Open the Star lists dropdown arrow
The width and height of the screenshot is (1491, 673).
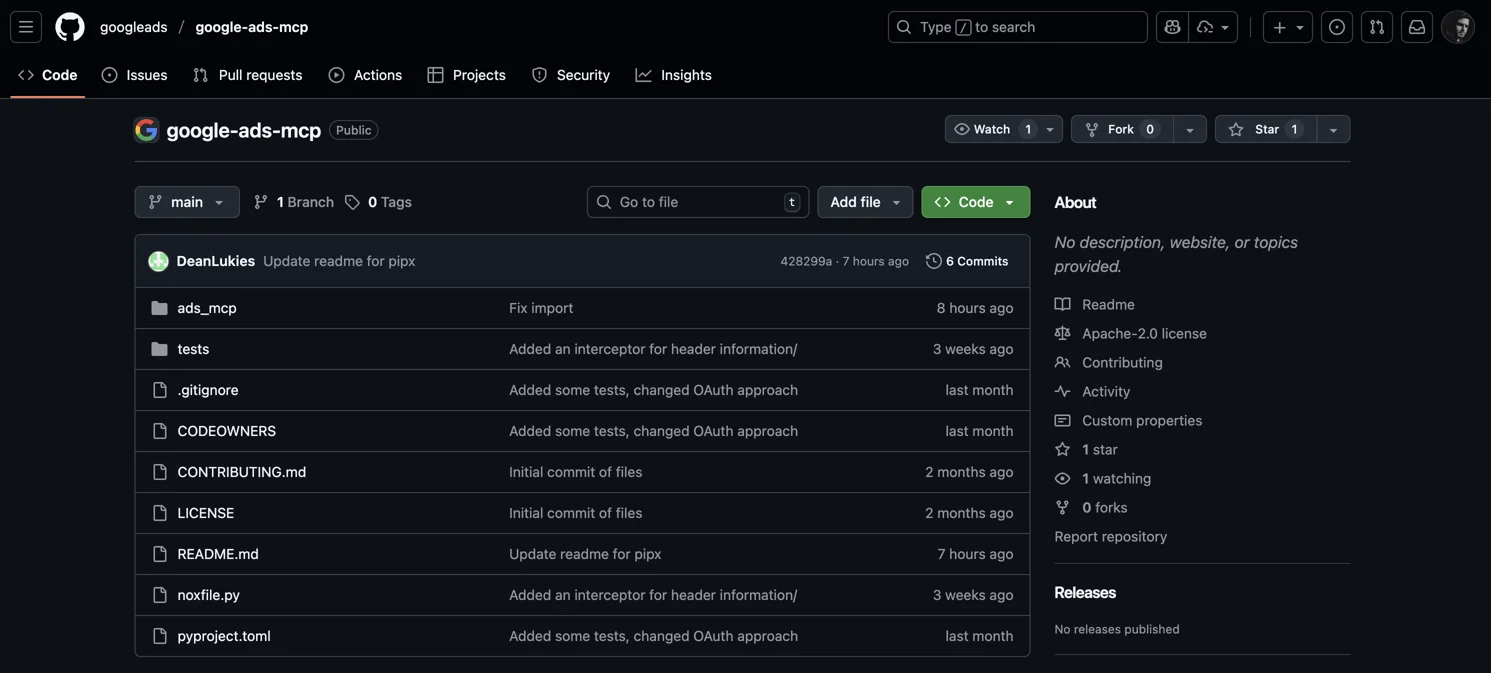tap(1333, 129)
